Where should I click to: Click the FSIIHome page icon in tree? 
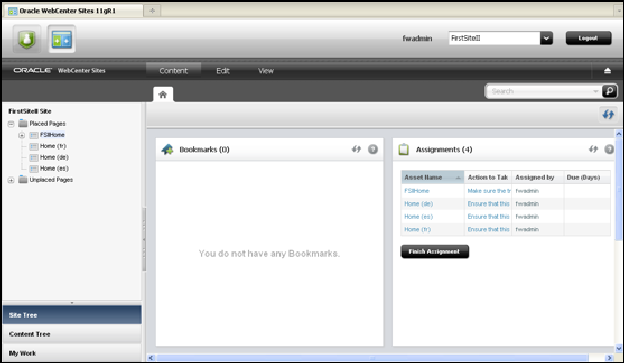(x=34, y=135)
